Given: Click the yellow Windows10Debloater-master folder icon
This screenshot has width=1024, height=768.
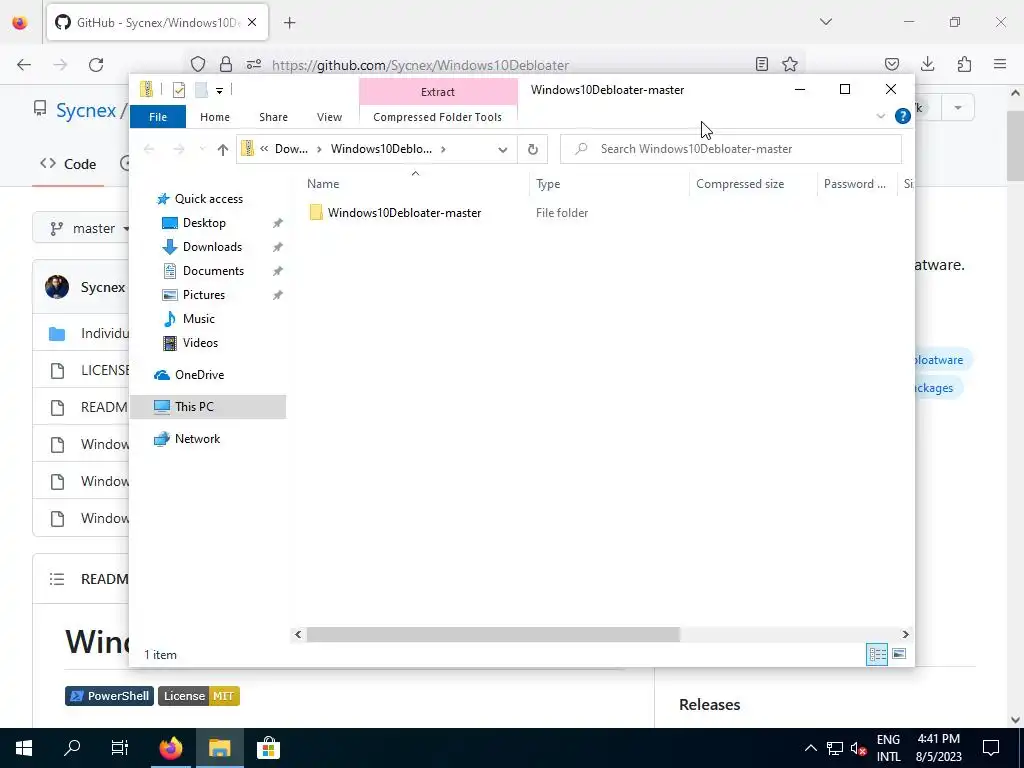Looking at the screenshot, I should (316, 212).
